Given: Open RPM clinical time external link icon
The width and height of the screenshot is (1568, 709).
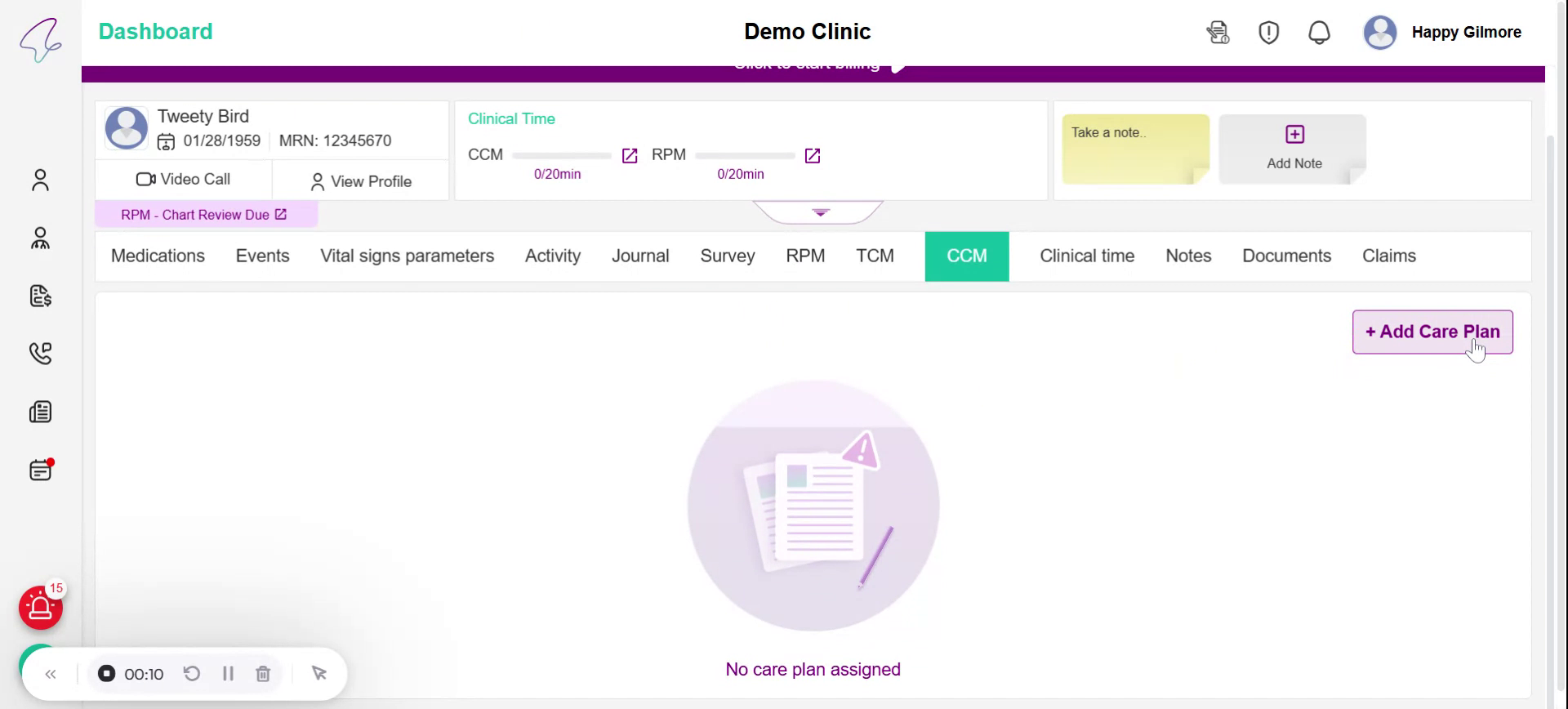Looking at the screenshot, I should (813, 155).
